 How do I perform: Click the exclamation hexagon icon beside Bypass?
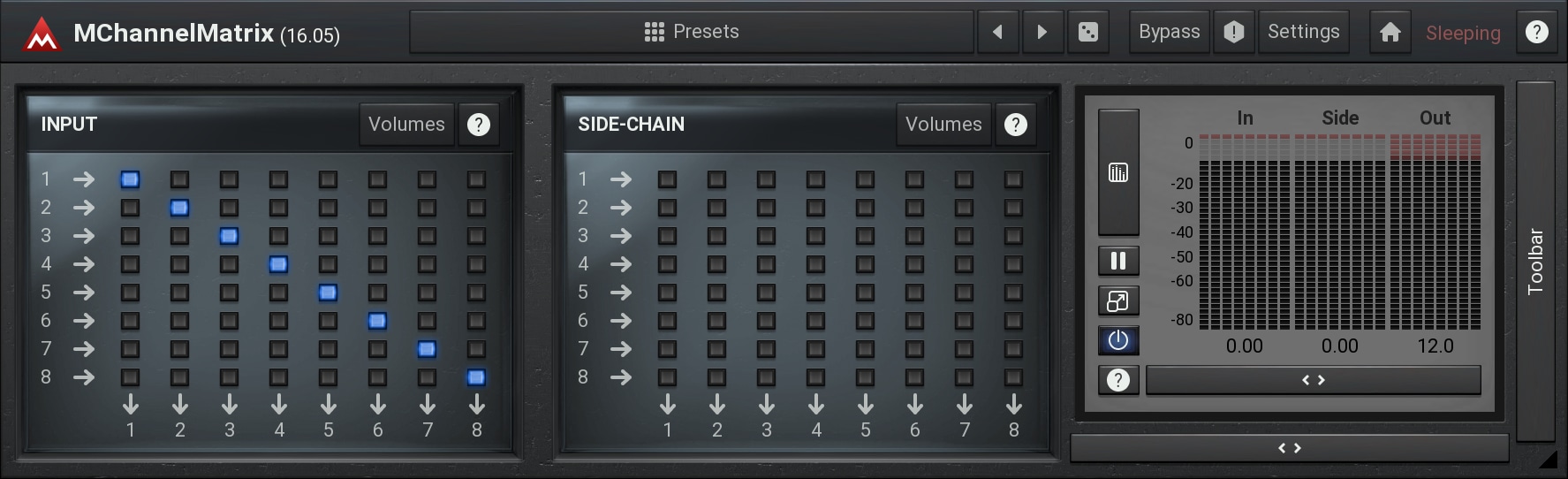click(x=1234, y=33)
